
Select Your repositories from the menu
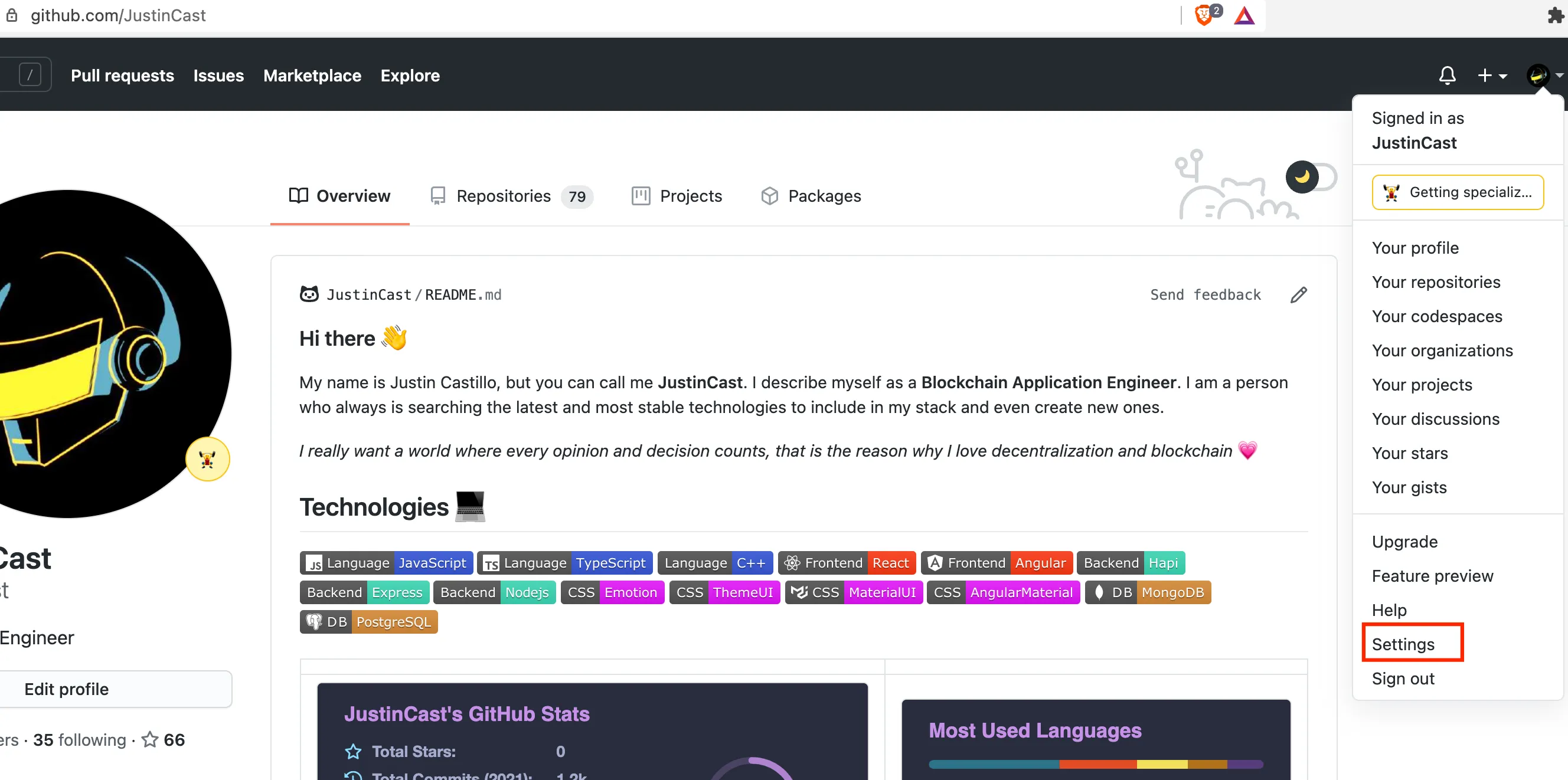click(1436, 281)
